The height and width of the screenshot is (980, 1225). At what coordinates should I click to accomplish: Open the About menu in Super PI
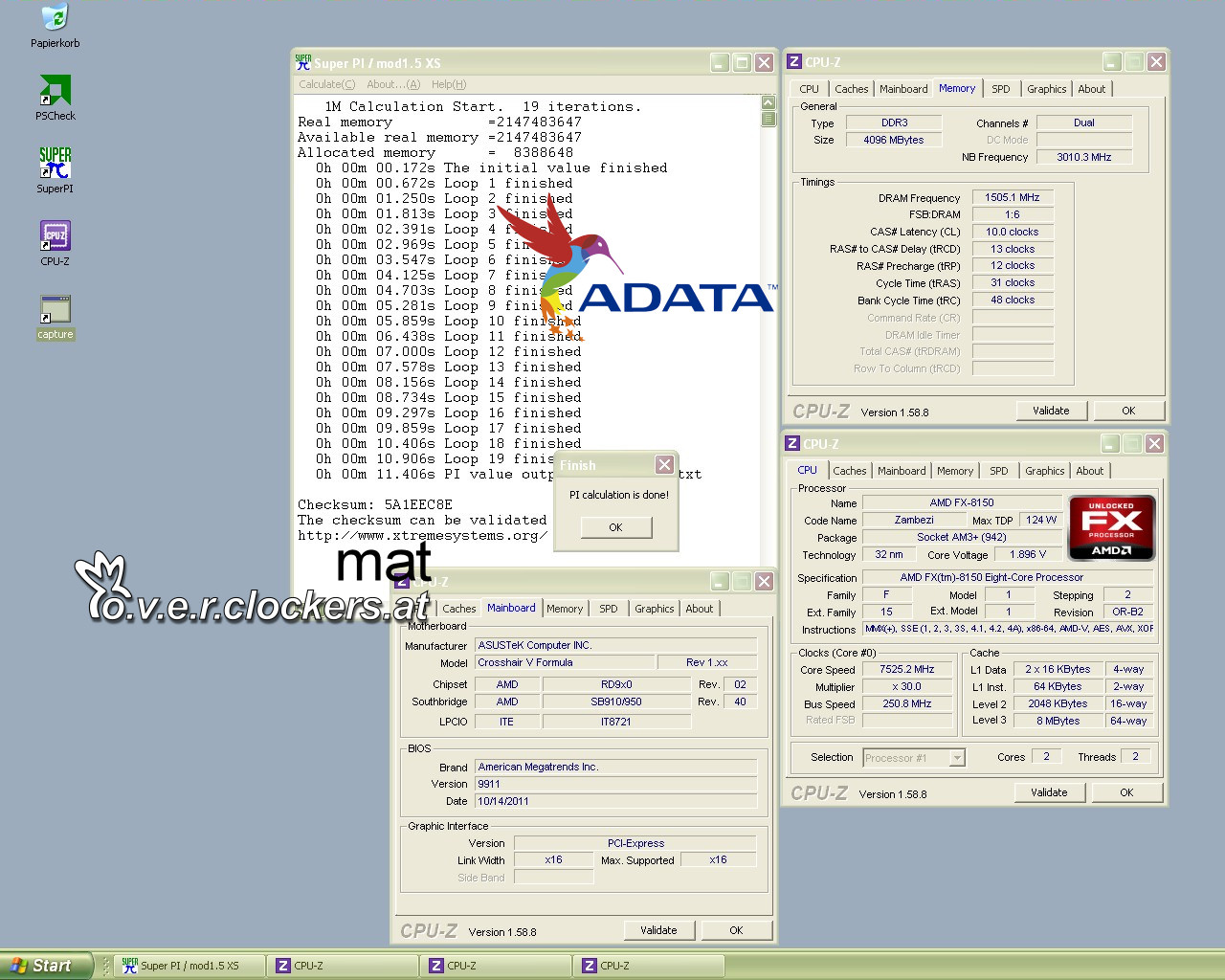[393, 84]
